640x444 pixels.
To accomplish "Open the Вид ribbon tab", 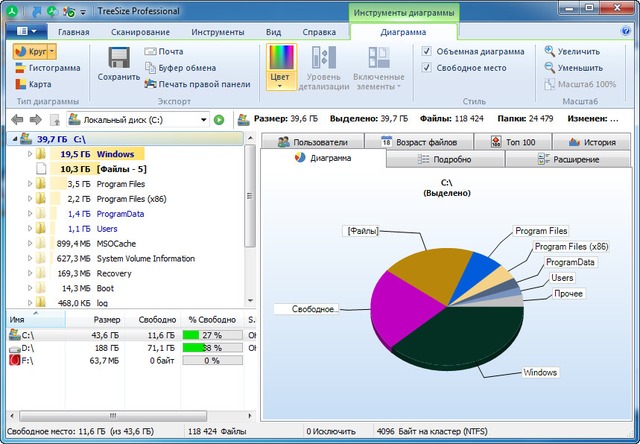I will point(273,32).
